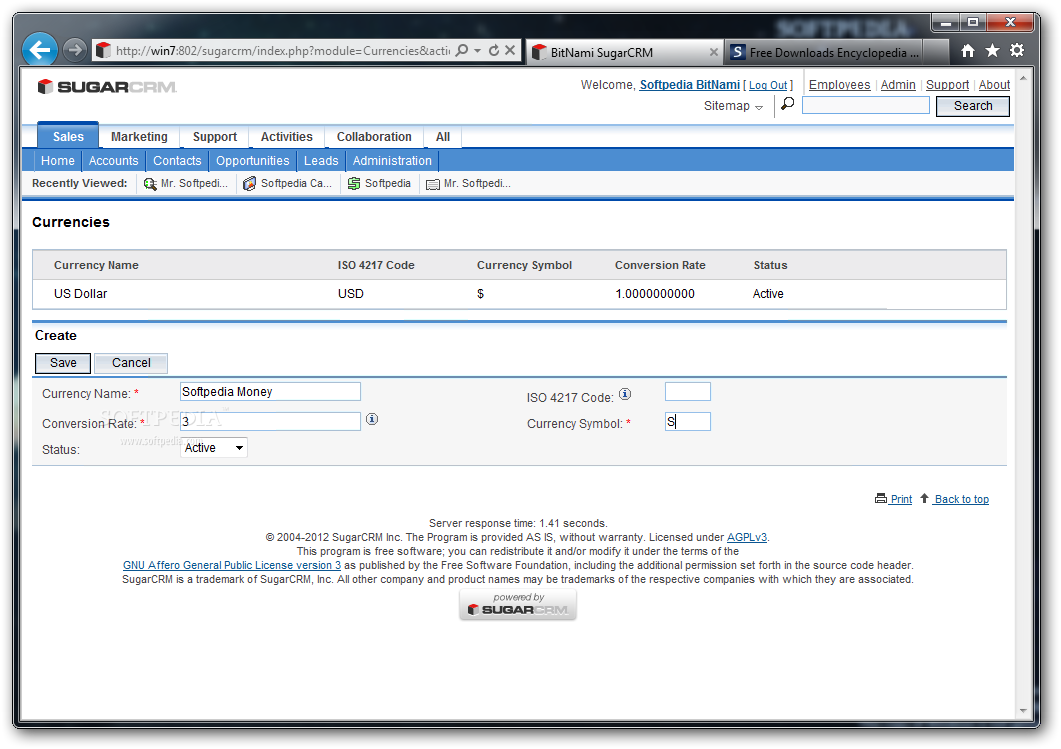Image resolution: width=1061 pixels, height=749 pixels.
Task: Click the Save button
Action: 63,363
